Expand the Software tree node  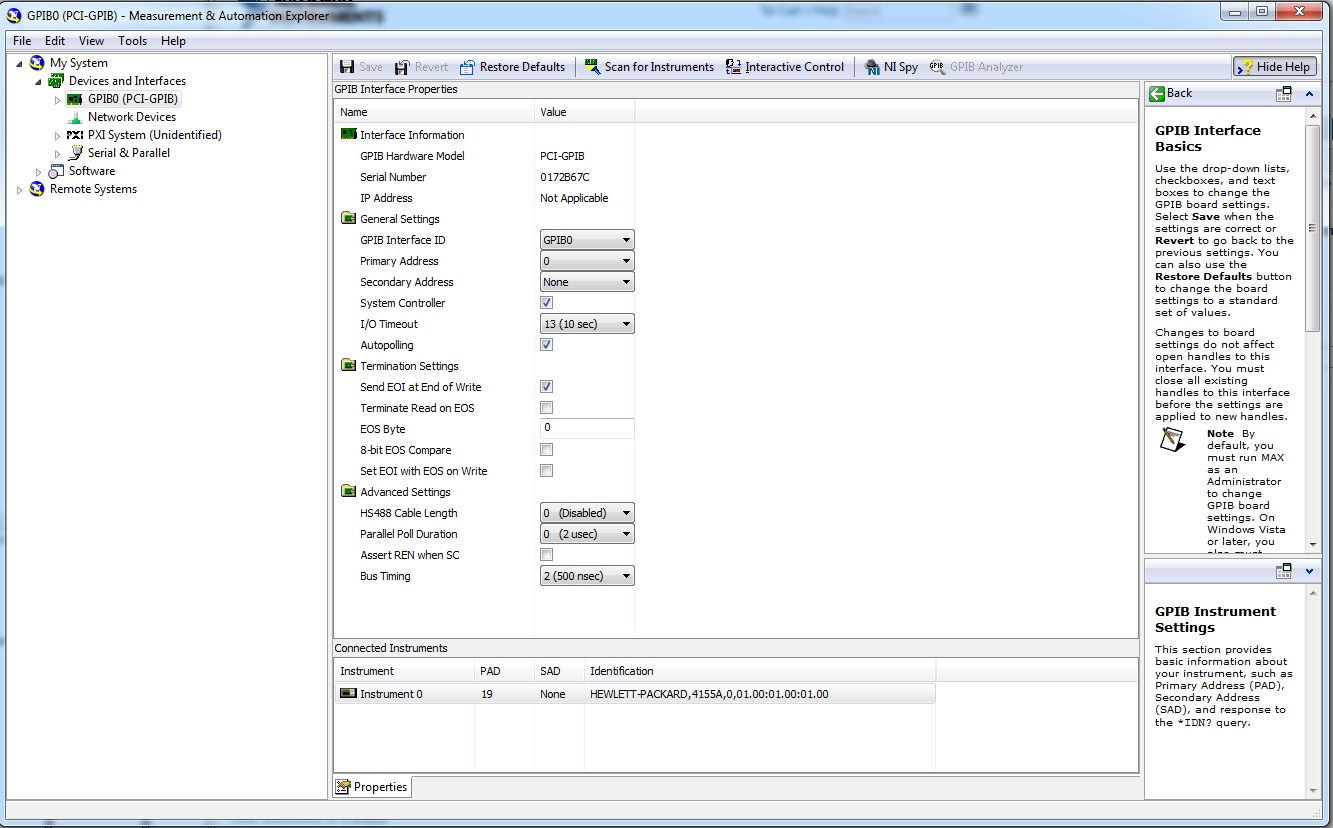tap(39, 172)
